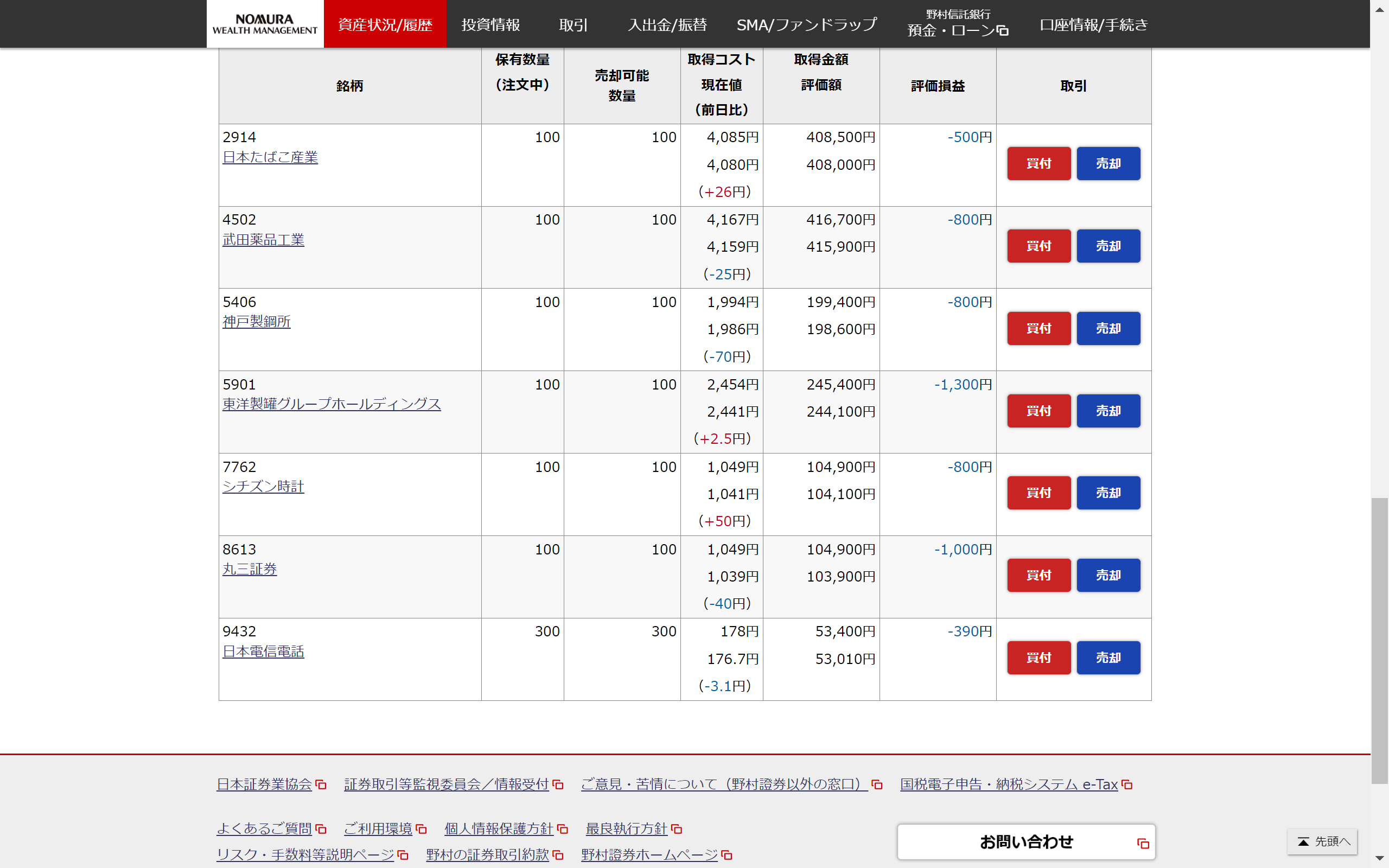Click 売却 for 東洋製罐グループホールディングス
Image resolution: width=1389 pixels, height=868 pixels.
(x=1108, y=411)
